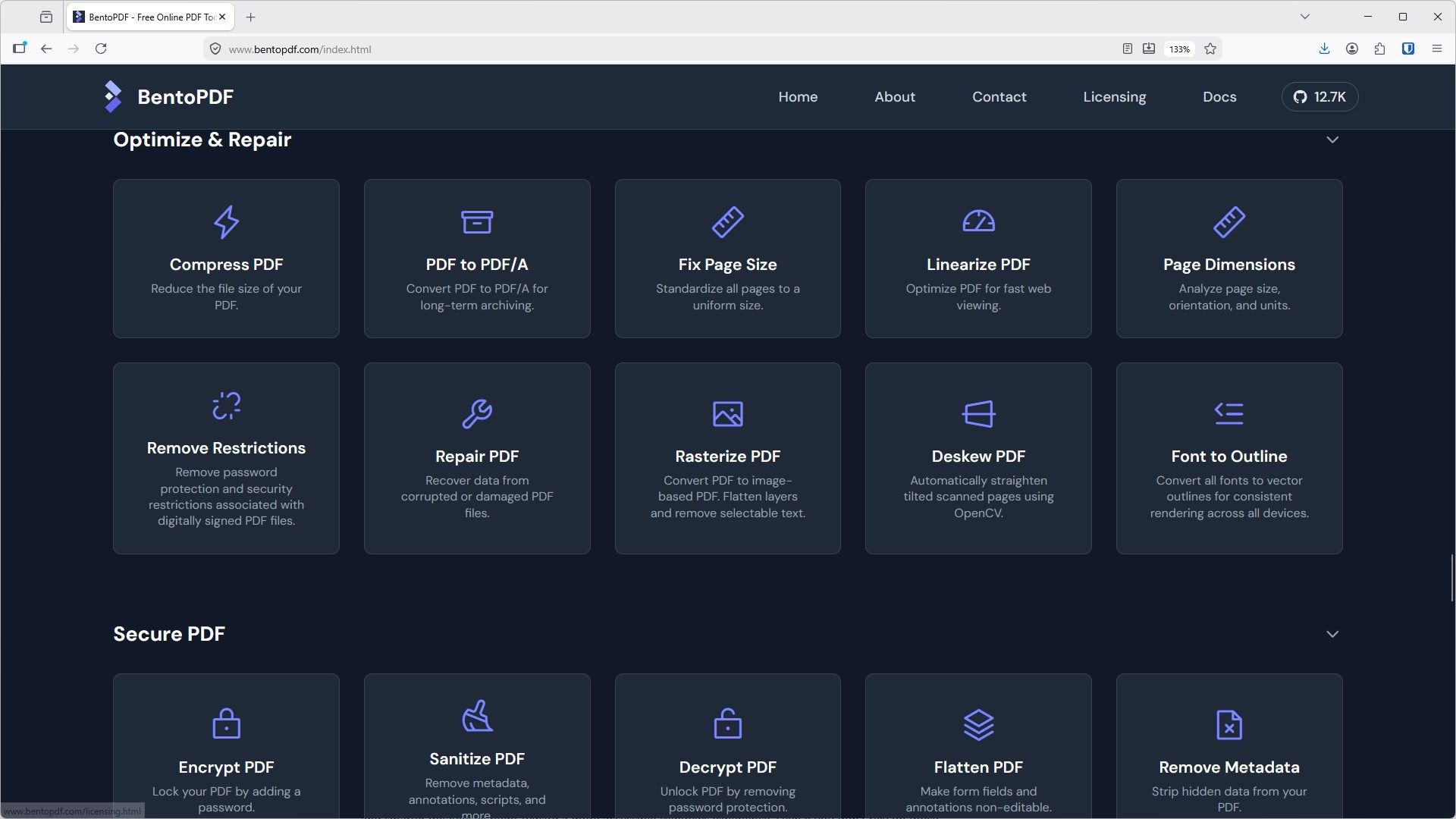This screenshot has height=819, width=1456.
Task: Go to the Home nav item
Action: tap(798, 97)
